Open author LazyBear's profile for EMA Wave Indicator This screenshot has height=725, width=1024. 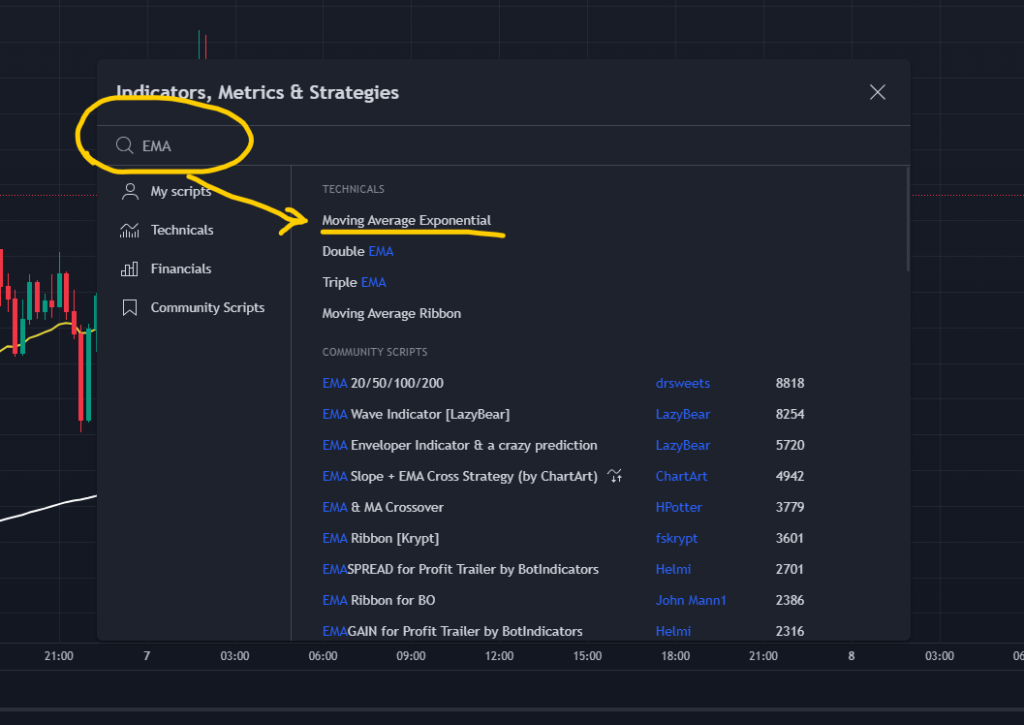click(682, 414)
